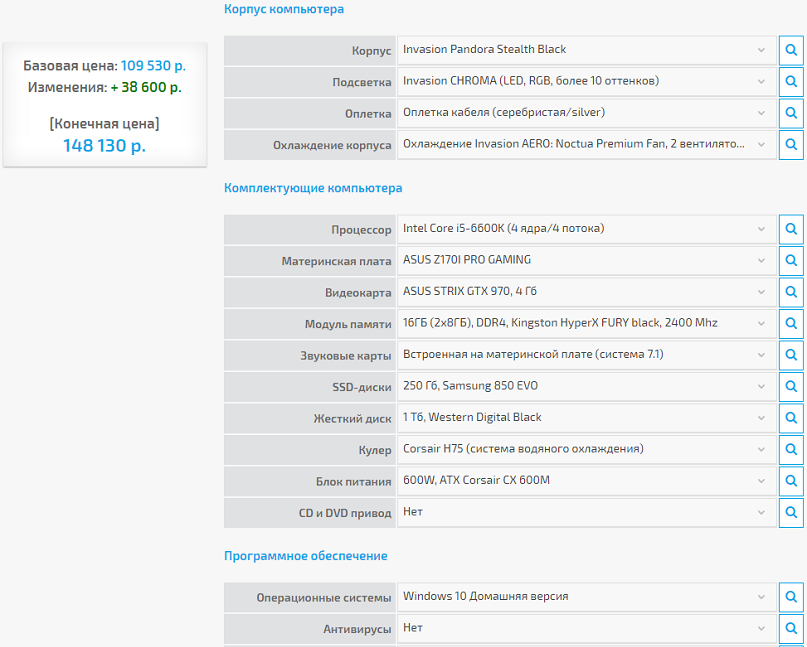Click magnifier icon next to Операционные системы
Viewport: 807px width, 647px height.
point(792,597)
